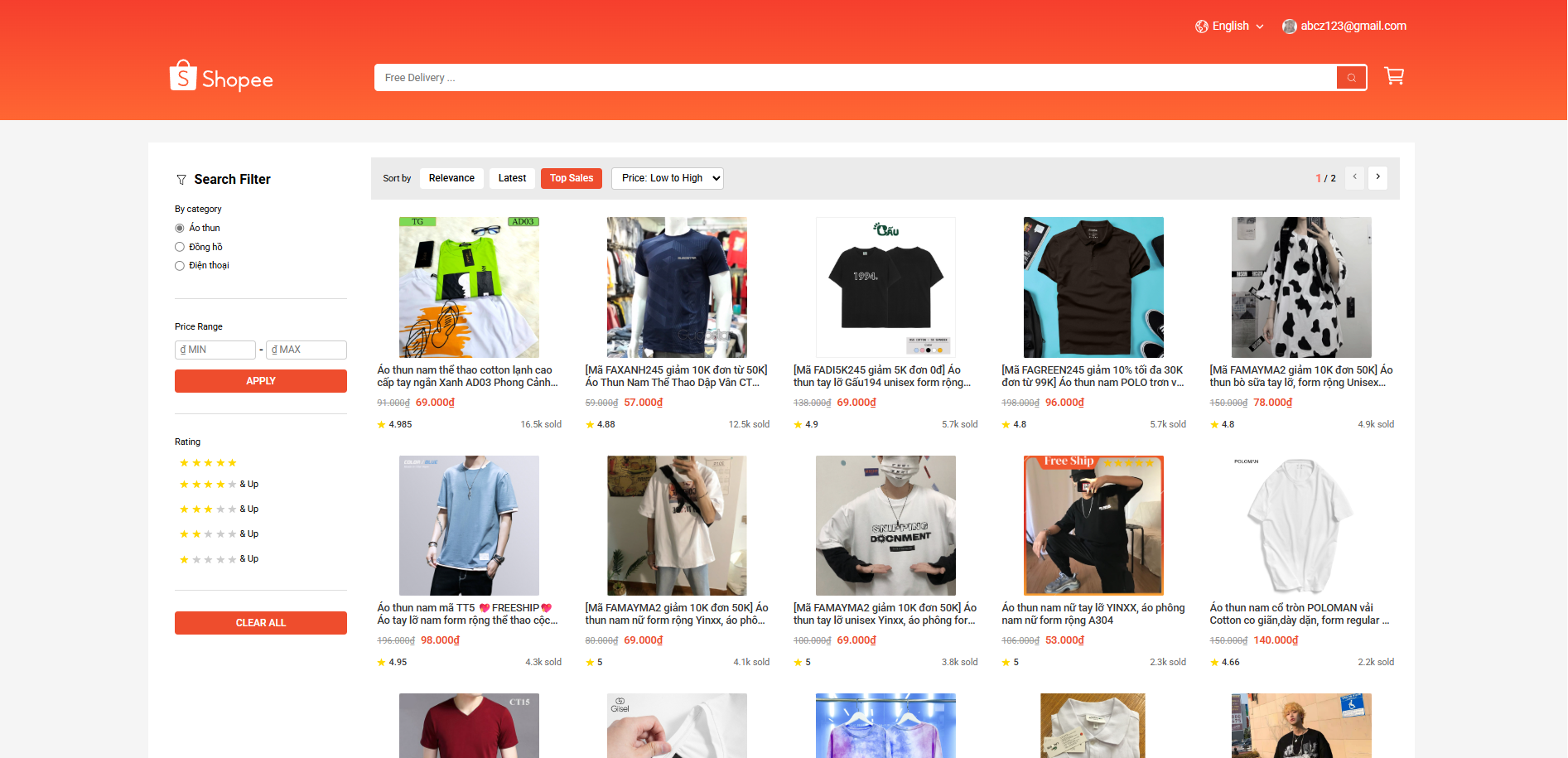Click the search magnifier button
Screen dimensions: 1568x758
pyautogui.click(x=1351, y=78)
